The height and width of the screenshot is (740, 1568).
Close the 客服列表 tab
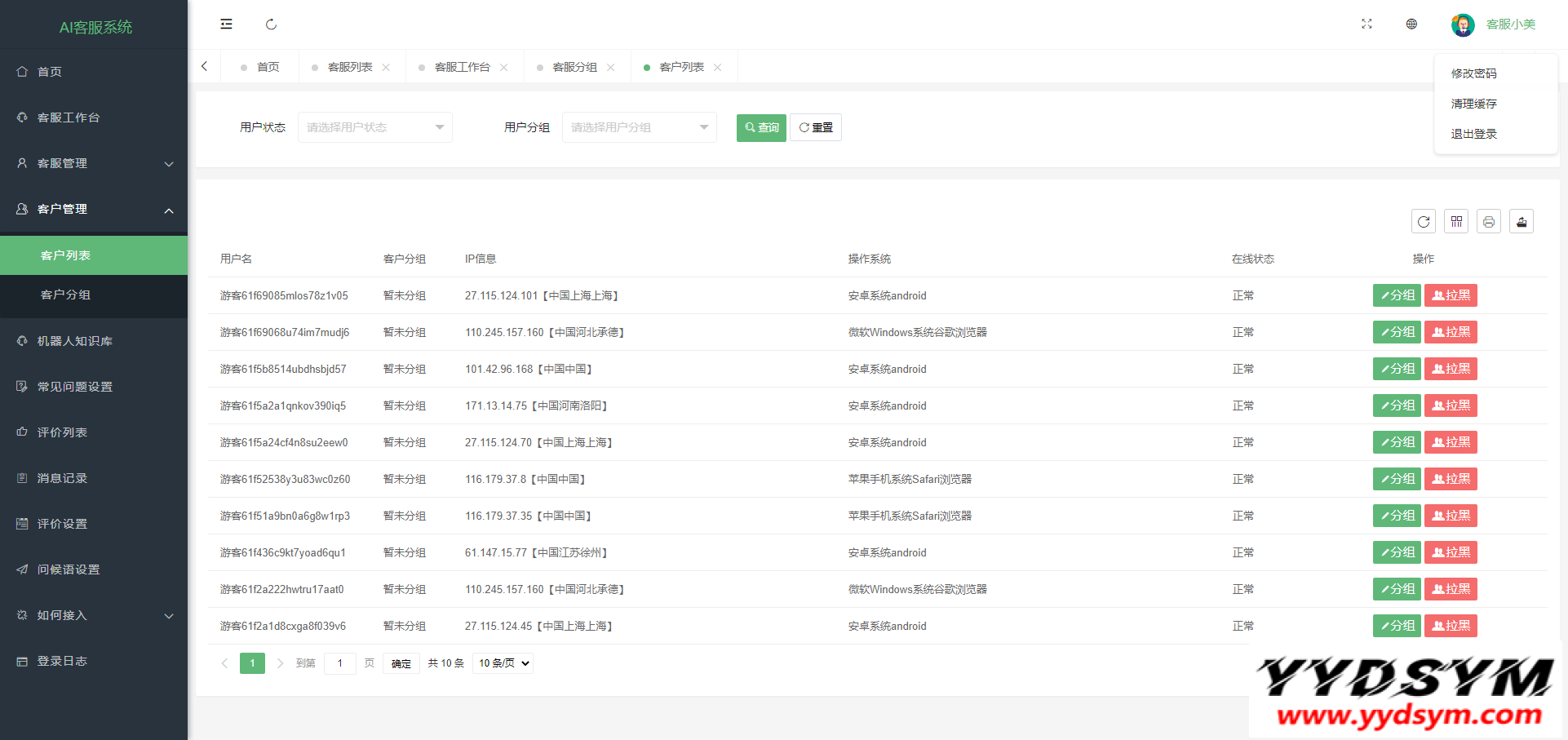(386, 67)
